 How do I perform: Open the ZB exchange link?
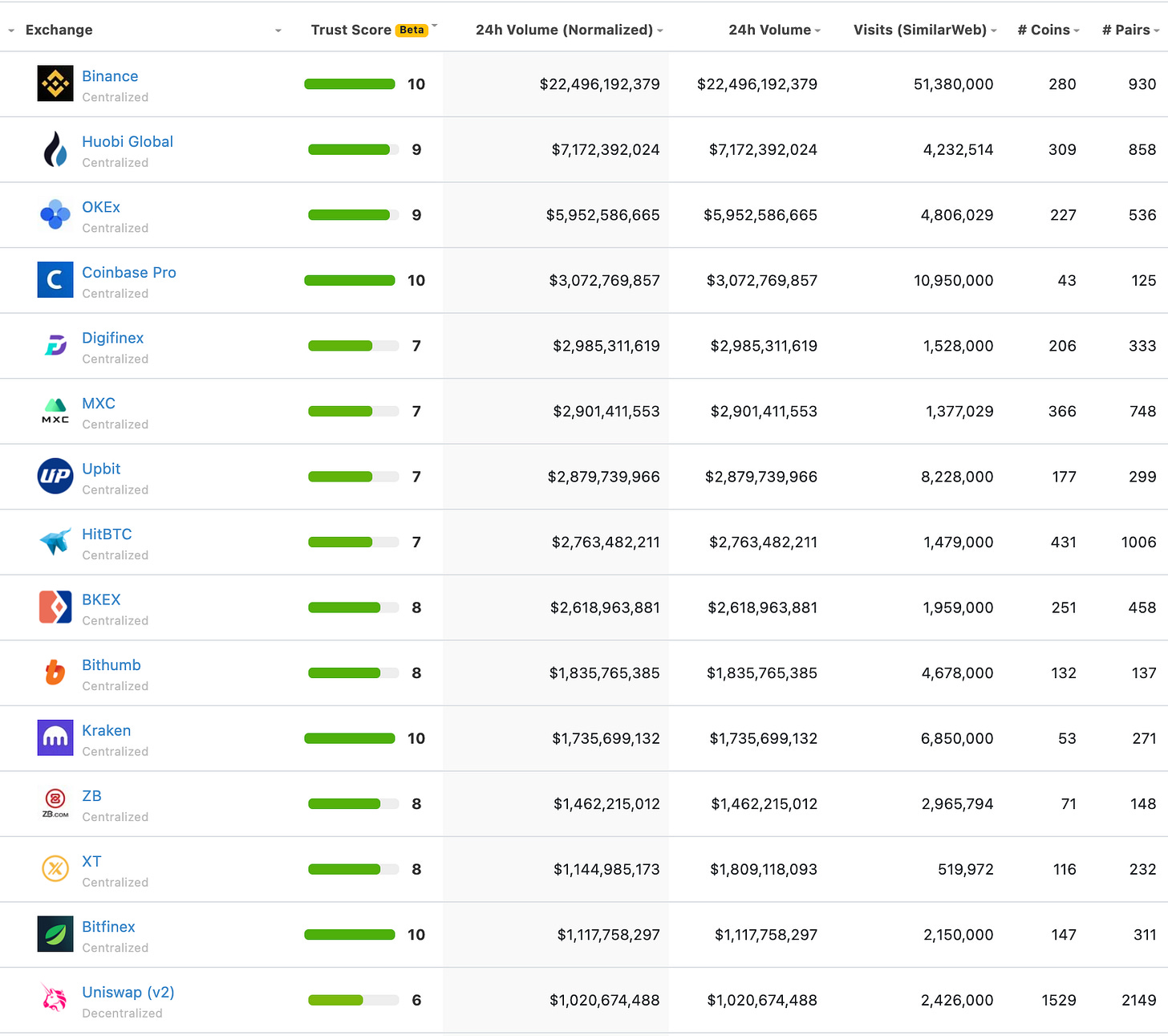[91, 795]
